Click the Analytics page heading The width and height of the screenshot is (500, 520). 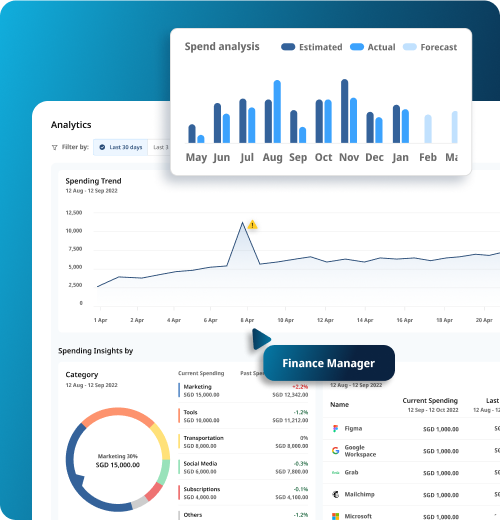tap(71, 125)
